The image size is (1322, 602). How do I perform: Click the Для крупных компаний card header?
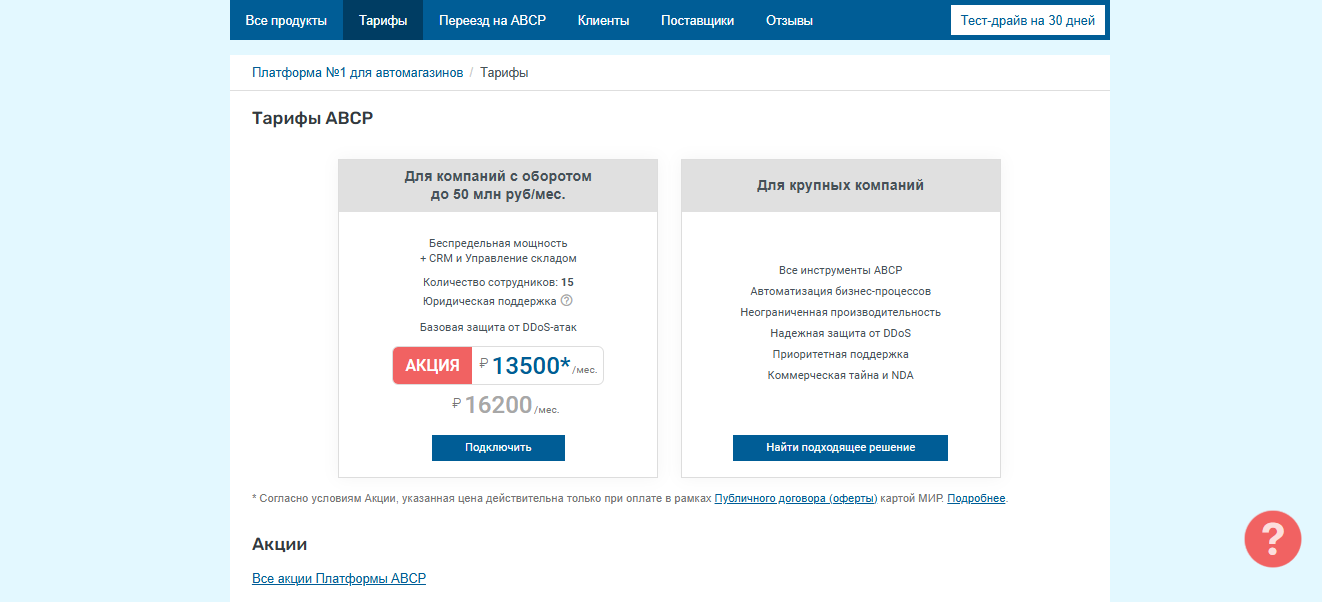click(x=840, y=185)
